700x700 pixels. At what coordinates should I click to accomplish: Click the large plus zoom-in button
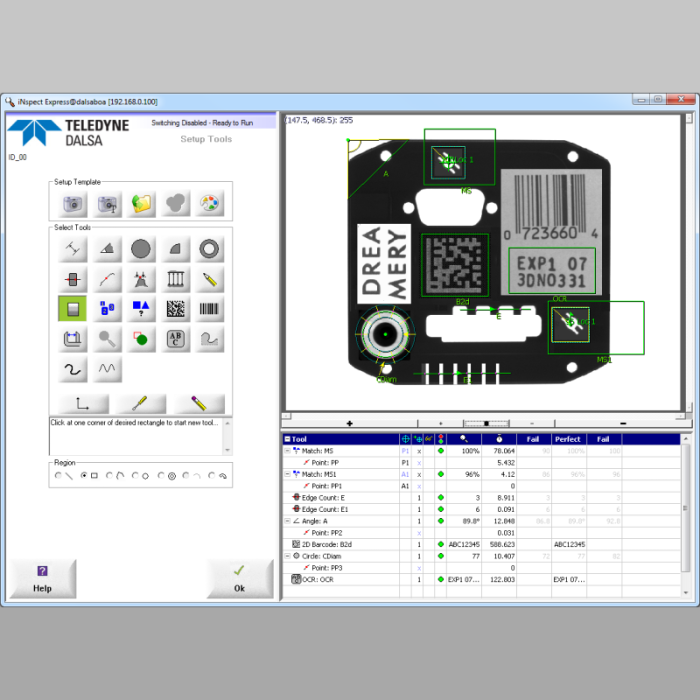350,423
